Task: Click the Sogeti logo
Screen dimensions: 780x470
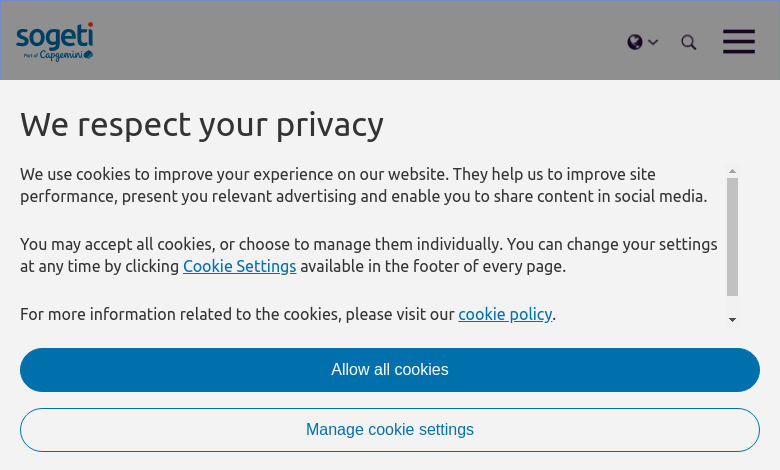Action: tap(54, 38)
